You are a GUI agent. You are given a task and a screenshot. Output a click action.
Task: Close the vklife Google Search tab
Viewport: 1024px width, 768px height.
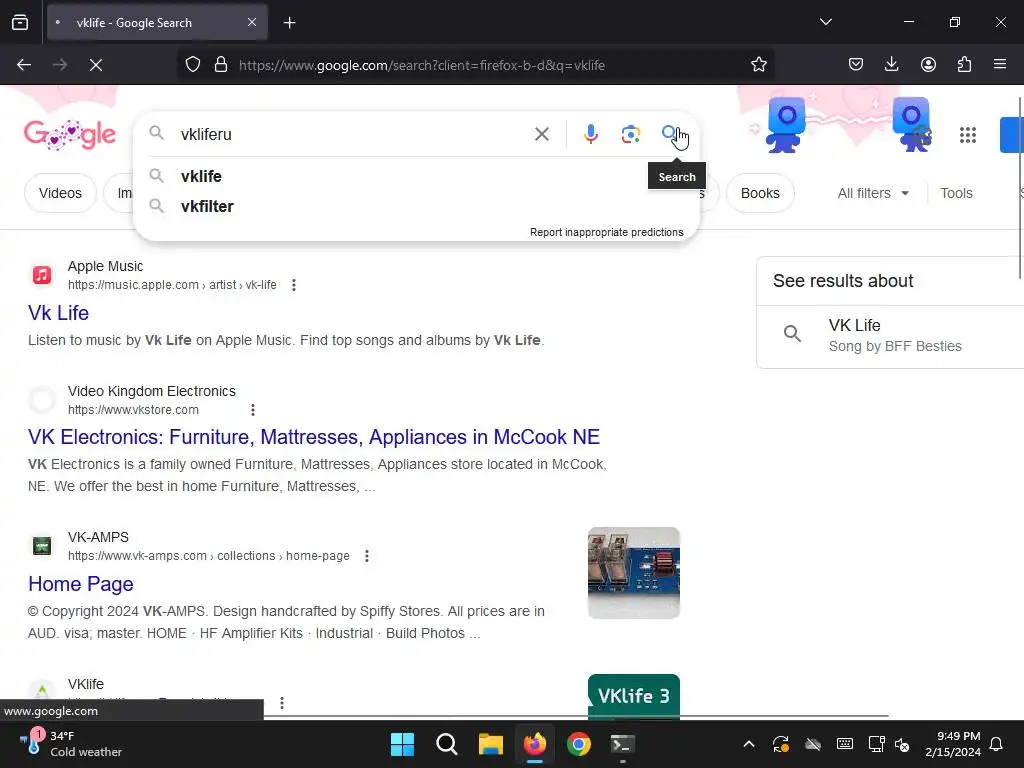click(x=252, y=22)
